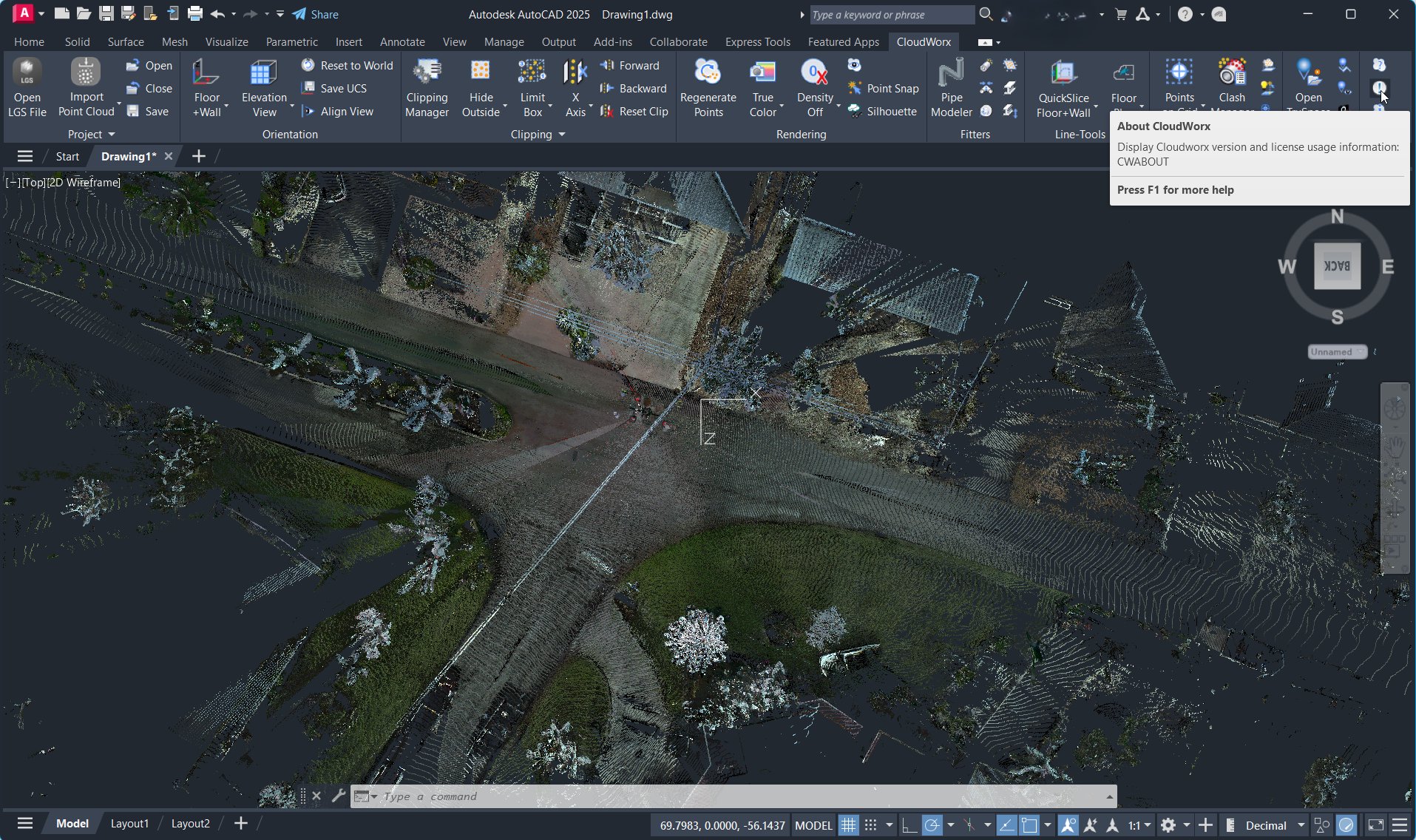Select the Import Point Cloud tool

click(x=86, y=87)
